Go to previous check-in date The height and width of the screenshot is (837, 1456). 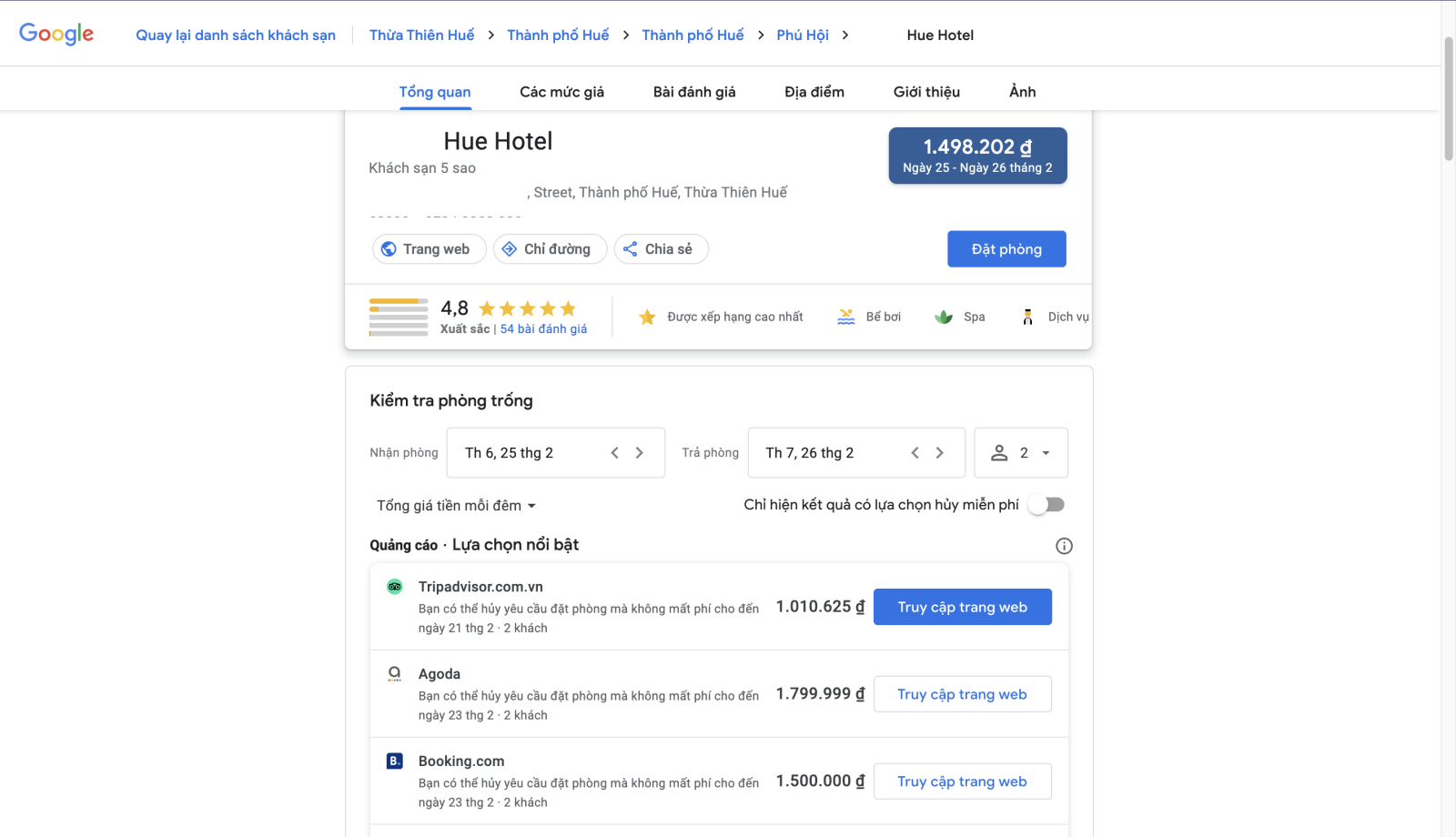[615, 453]
